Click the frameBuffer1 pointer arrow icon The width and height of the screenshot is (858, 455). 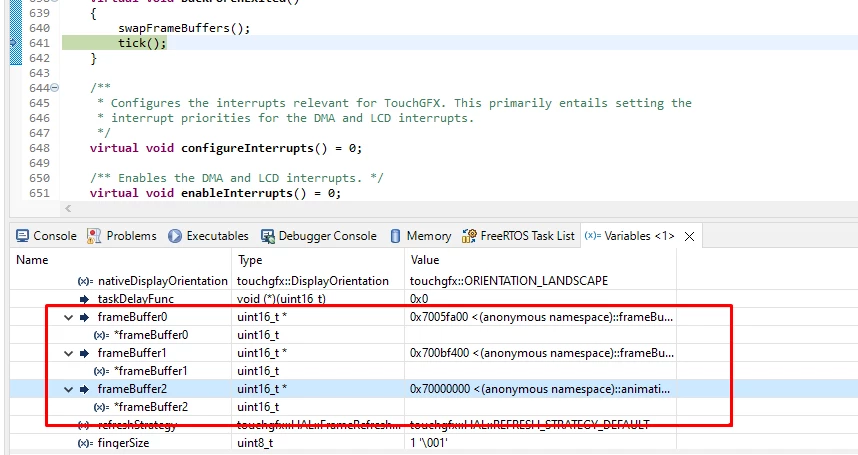tap(84, 353)
